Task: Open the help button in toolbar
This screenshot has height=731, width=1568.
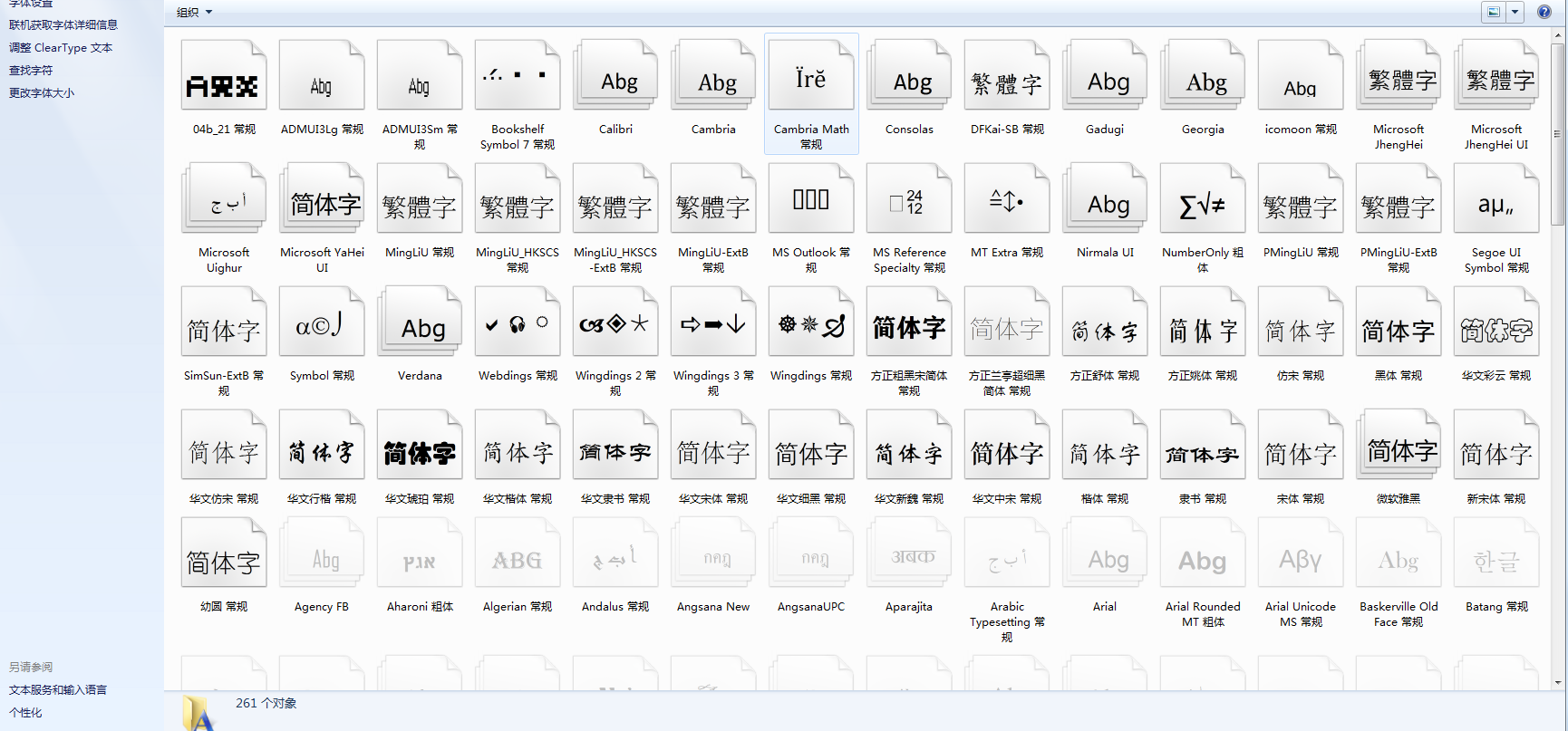Action: pyautogui.click(x=1544, y=12)
